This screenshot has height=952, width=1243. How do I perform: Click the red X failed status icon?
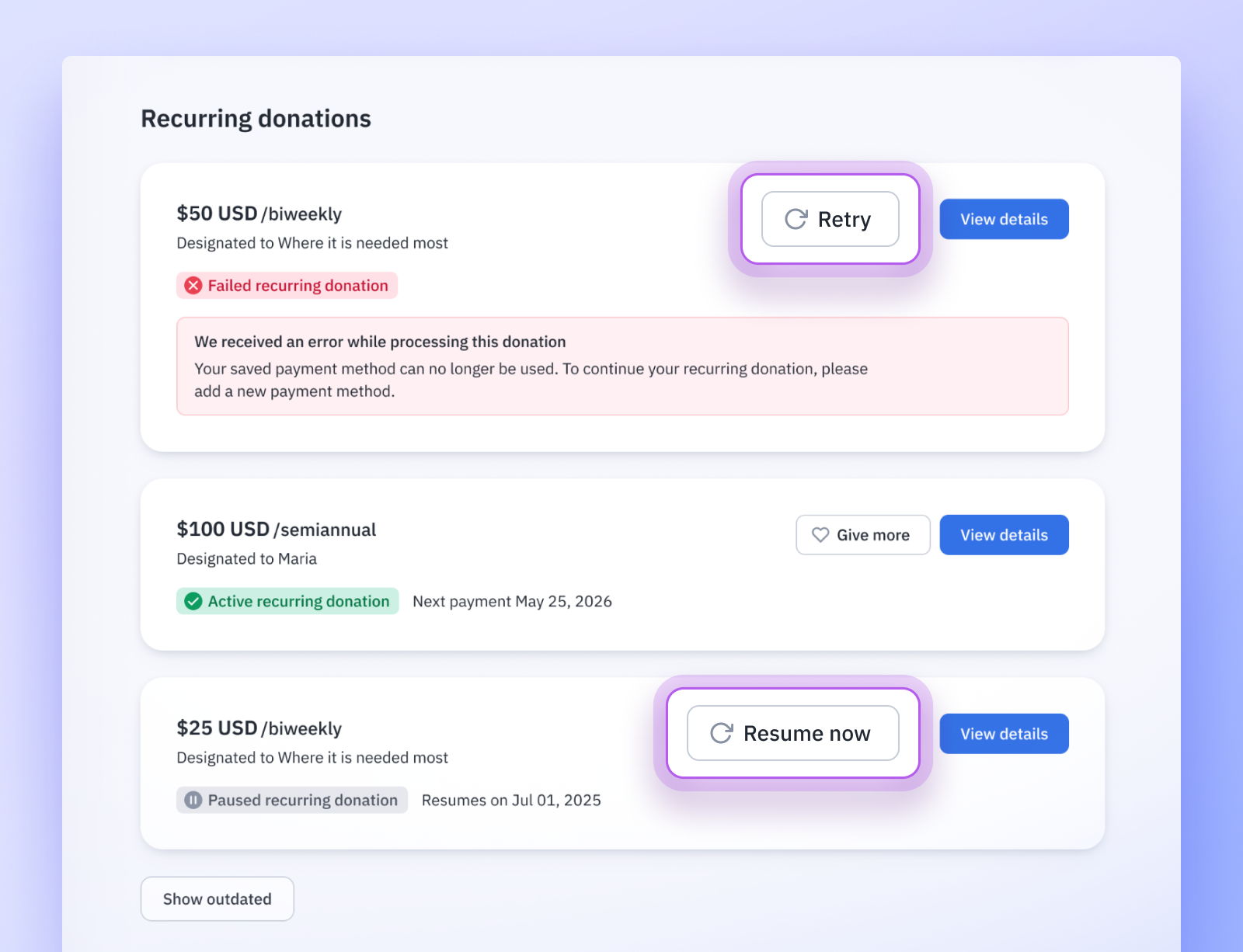click(193, 286)
